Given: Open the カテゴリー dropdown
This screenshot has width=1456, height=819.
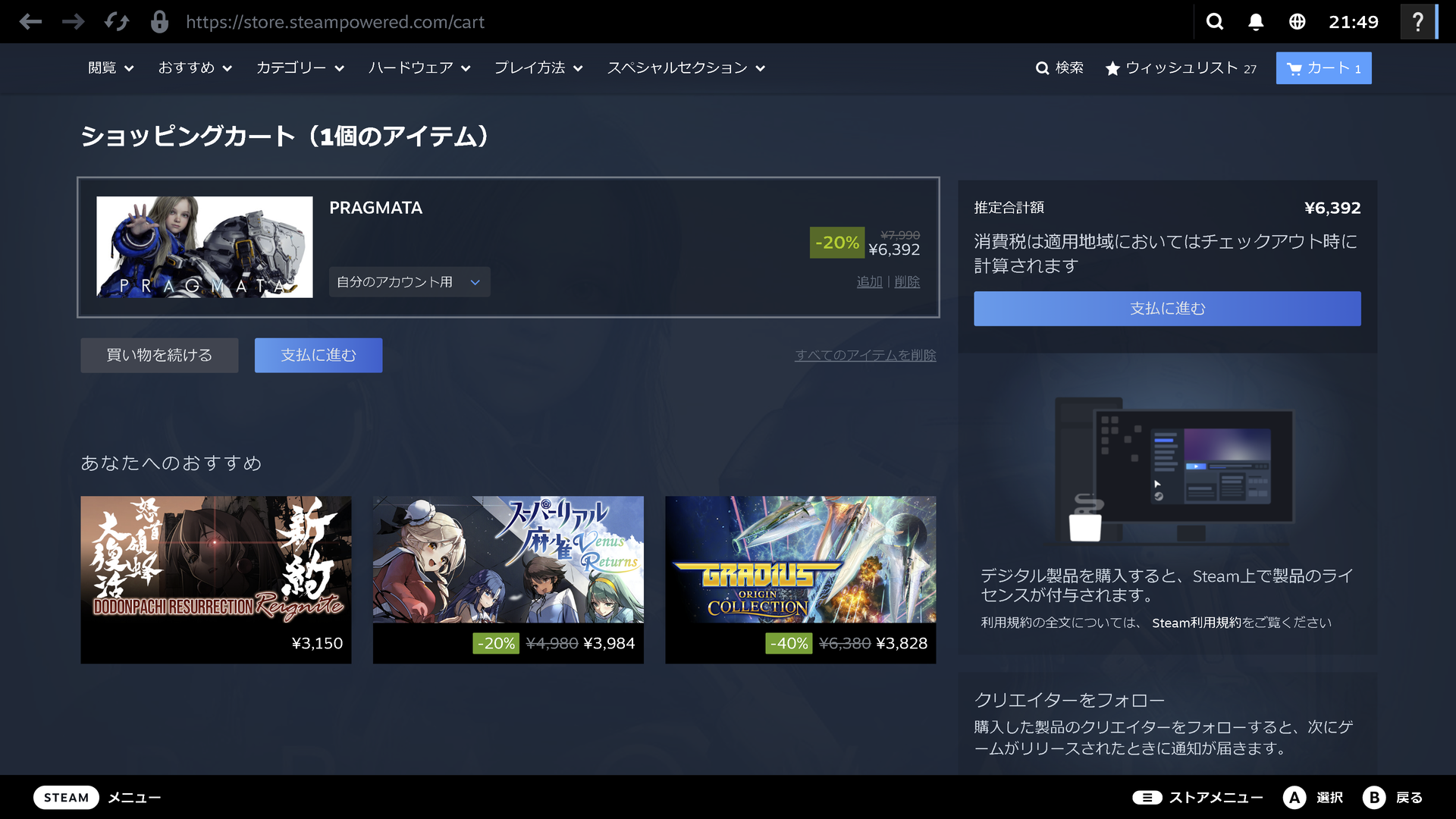Looking at the screenshot, I should point(300,68).
